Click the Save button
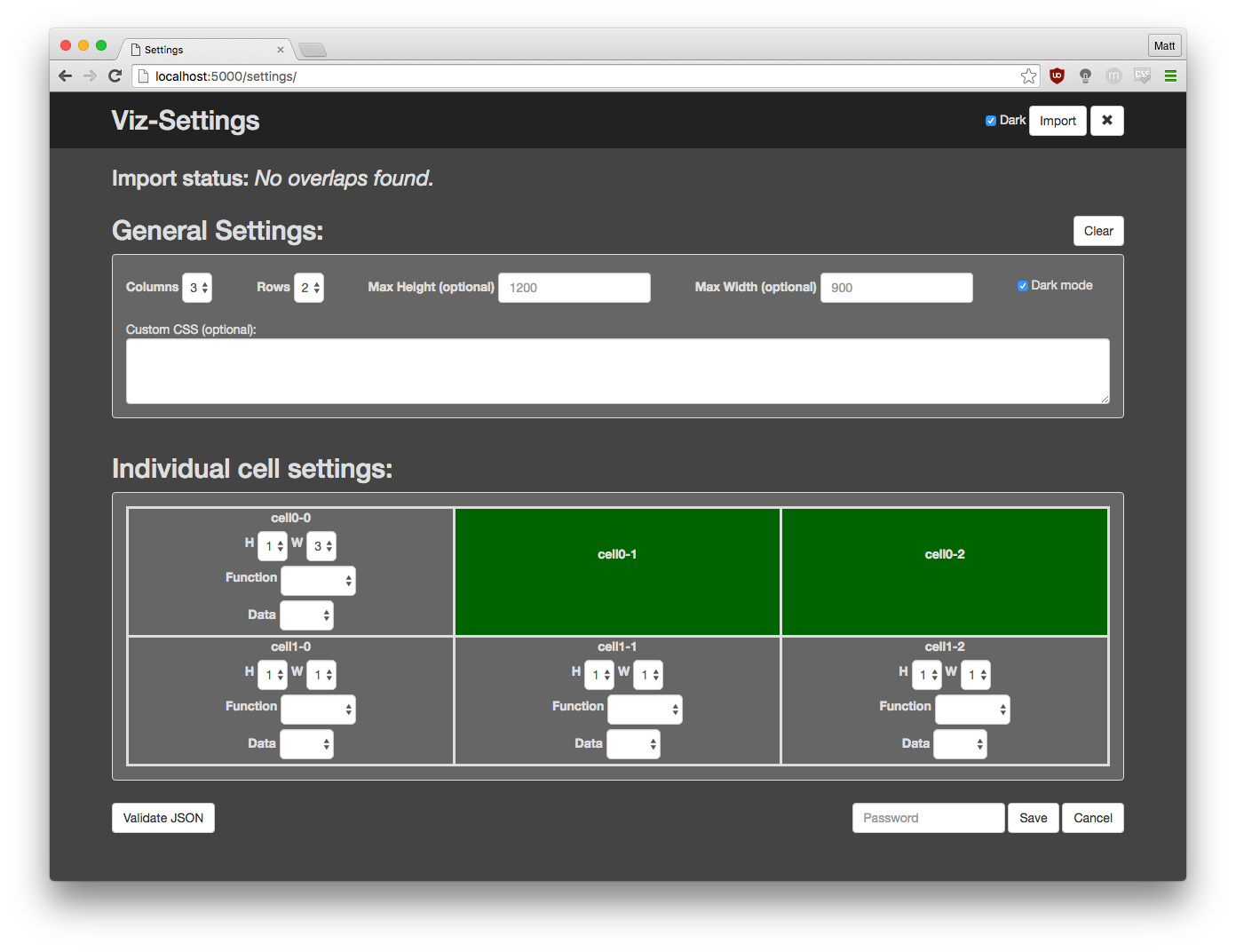Screen dimensions: 1236x952 tap(1033, 818)
